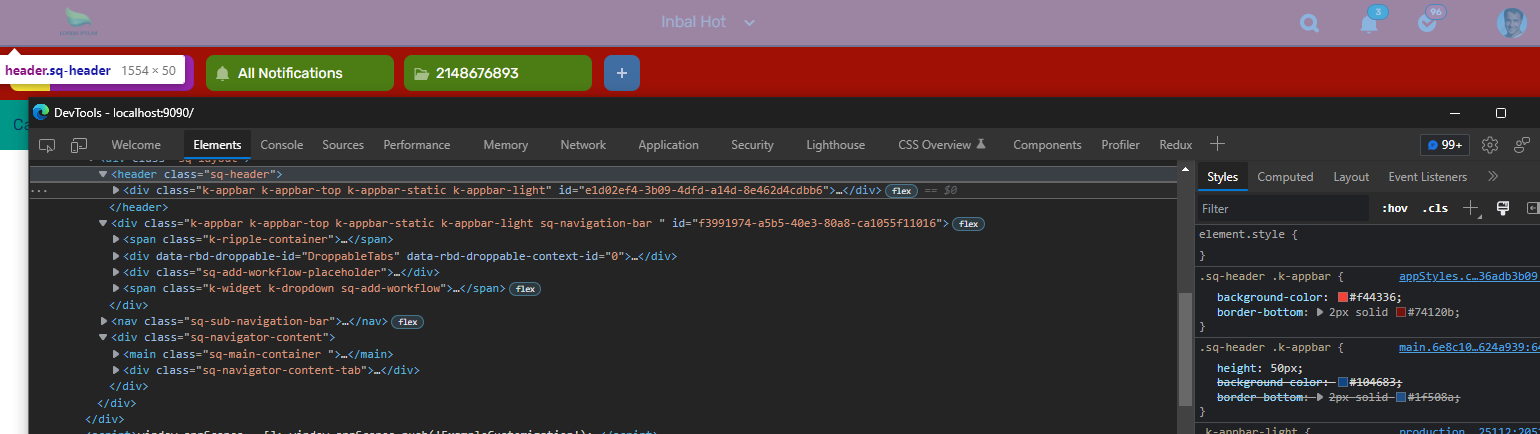Open the appStyles.c…36adb3b09 stylesheet link
Viewport: 1540px width, 434px height.
(x=1469, y=275)
